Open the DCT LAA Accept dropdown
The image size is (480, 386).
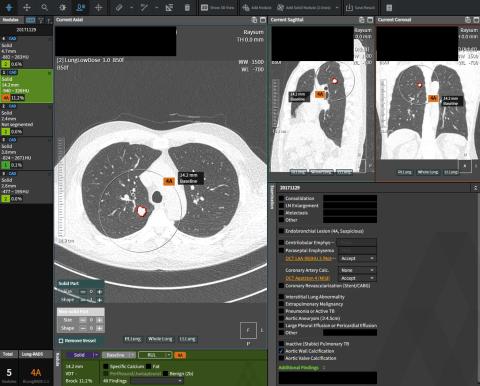357,258
